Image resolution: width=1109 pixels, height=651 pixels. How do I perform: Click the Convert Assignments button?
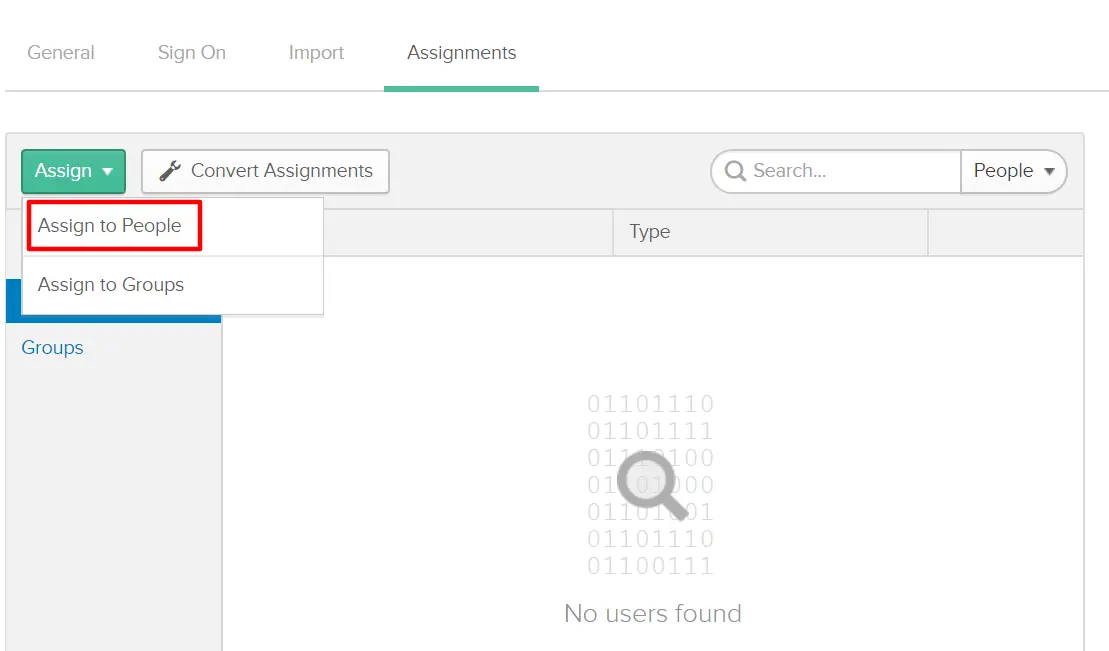click(264, 170)
